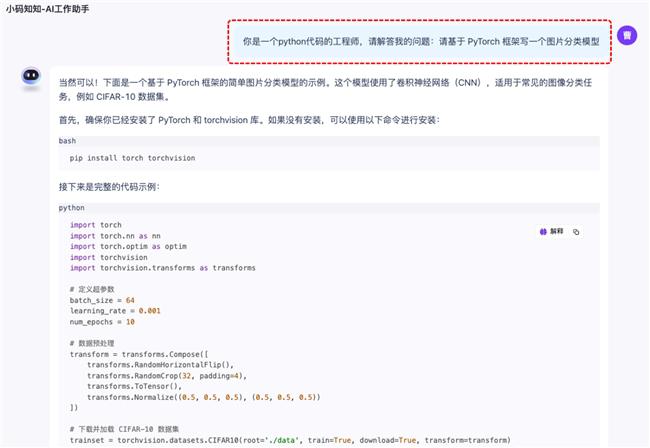650x448 pixels.
Task: Click the transforms.Normalize line
Action: tap(204, 397)
